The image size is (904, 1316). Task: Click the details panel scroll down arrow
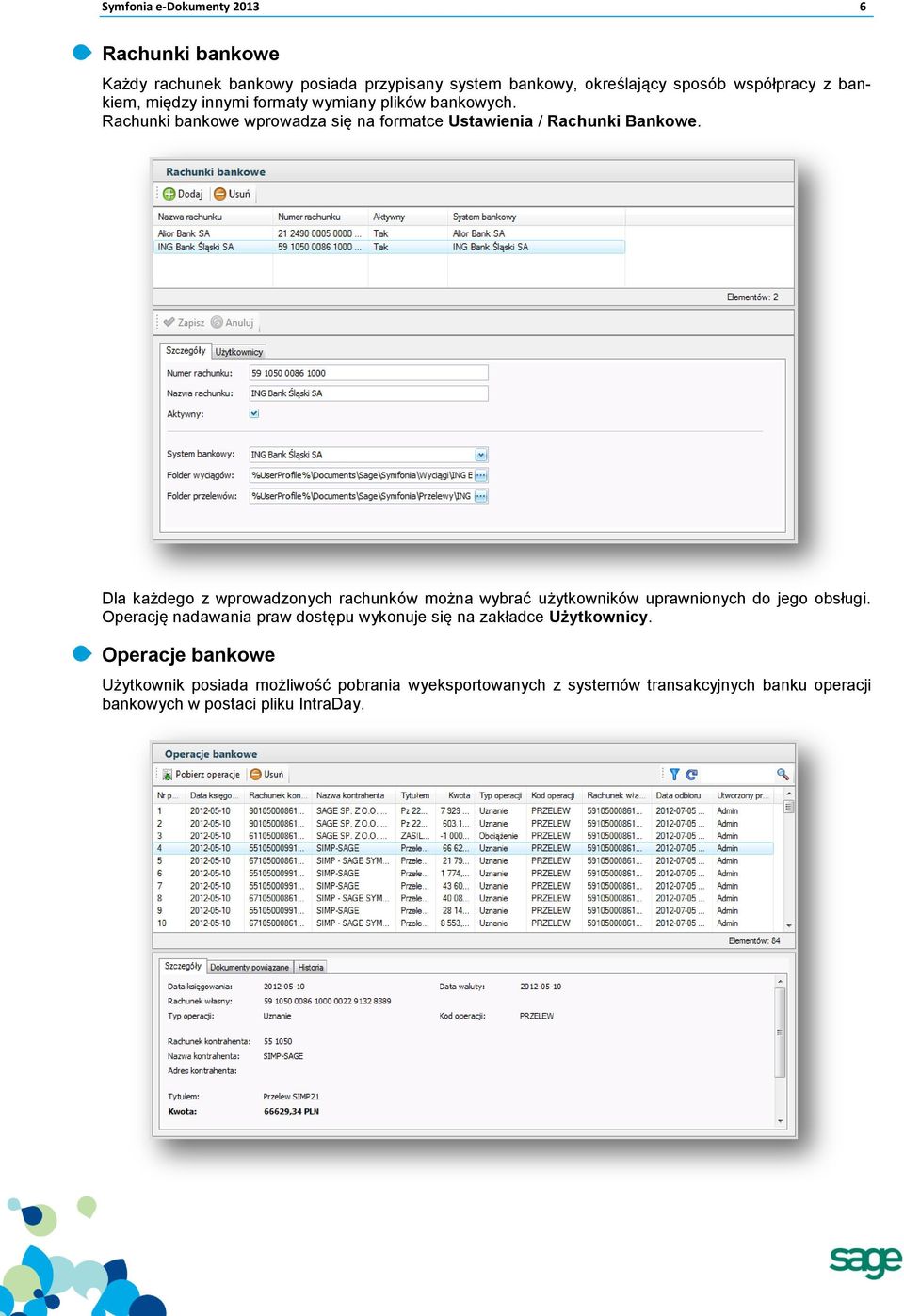click(780, 1121)
